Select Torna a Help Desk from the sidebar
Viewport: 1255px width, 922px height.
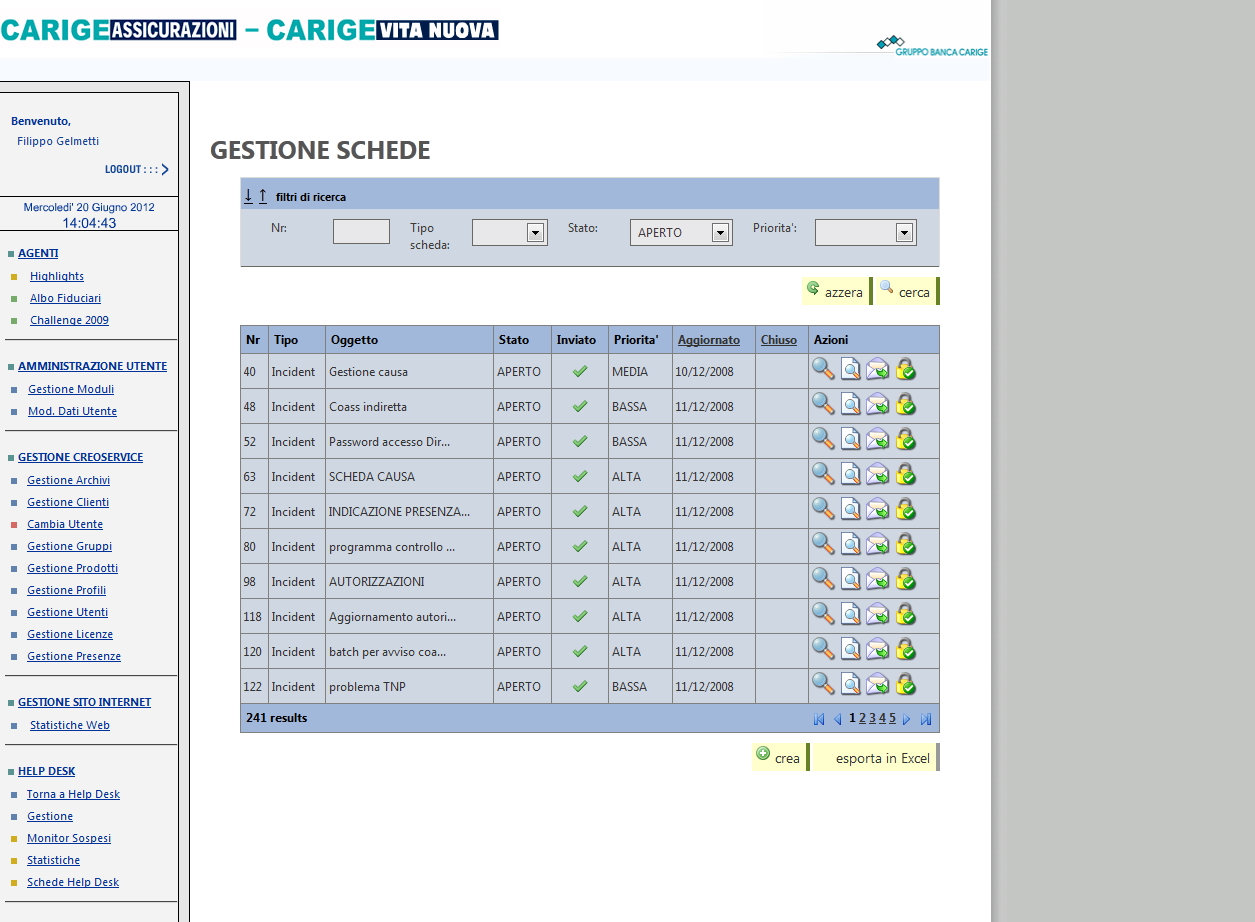coord(72,793)
